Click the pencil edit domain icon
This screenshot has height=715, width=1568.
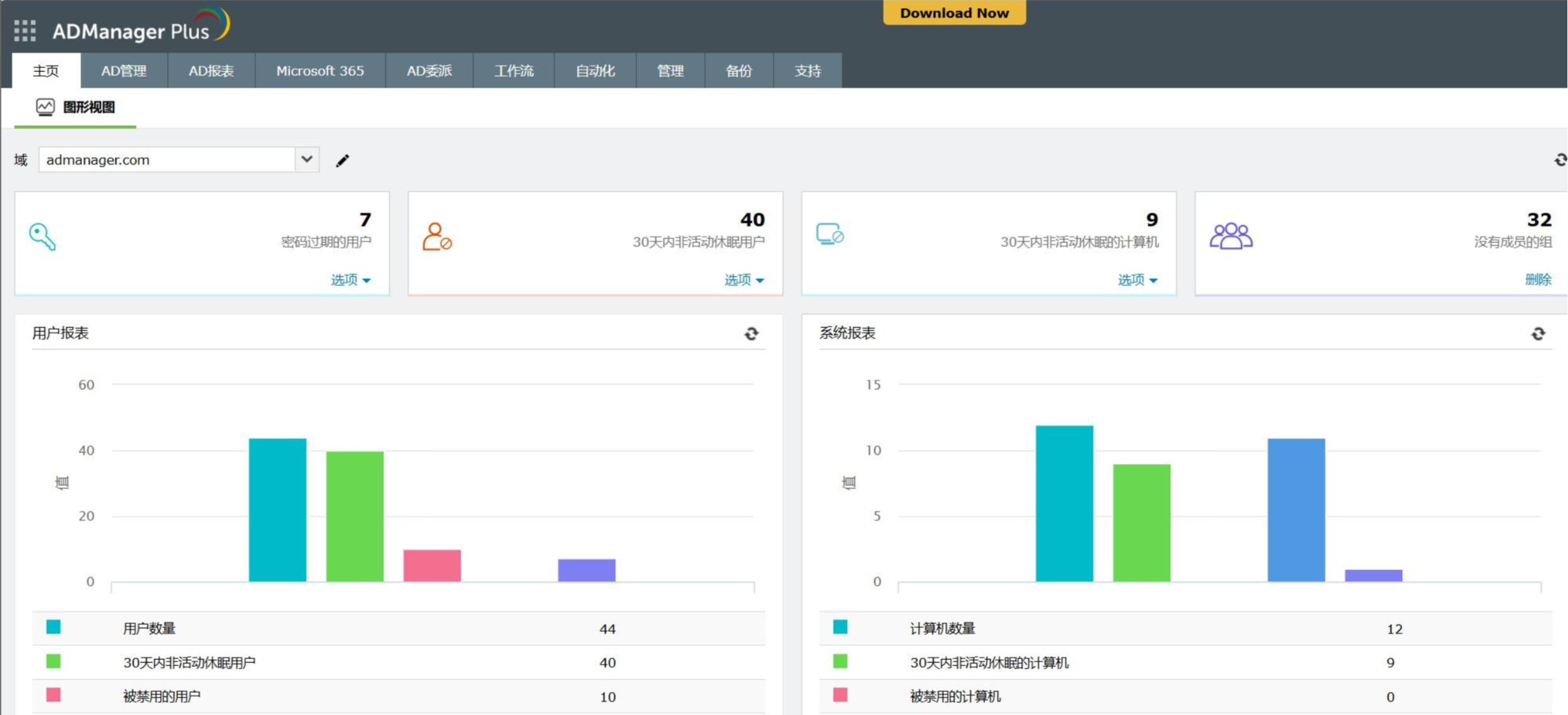point(343,160)
